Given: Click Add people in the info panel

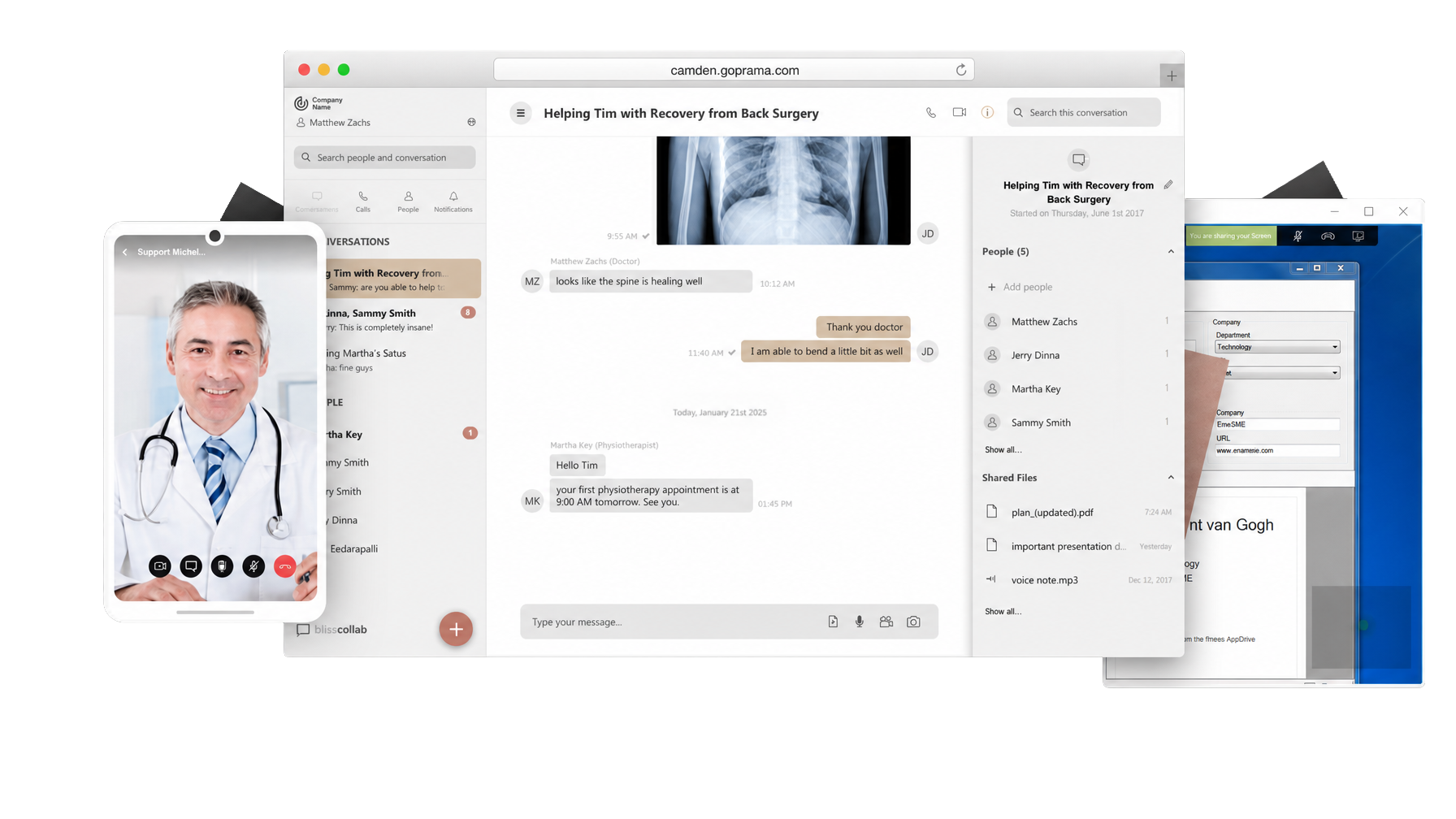Looking at the screenshot, I should 1020,287.
